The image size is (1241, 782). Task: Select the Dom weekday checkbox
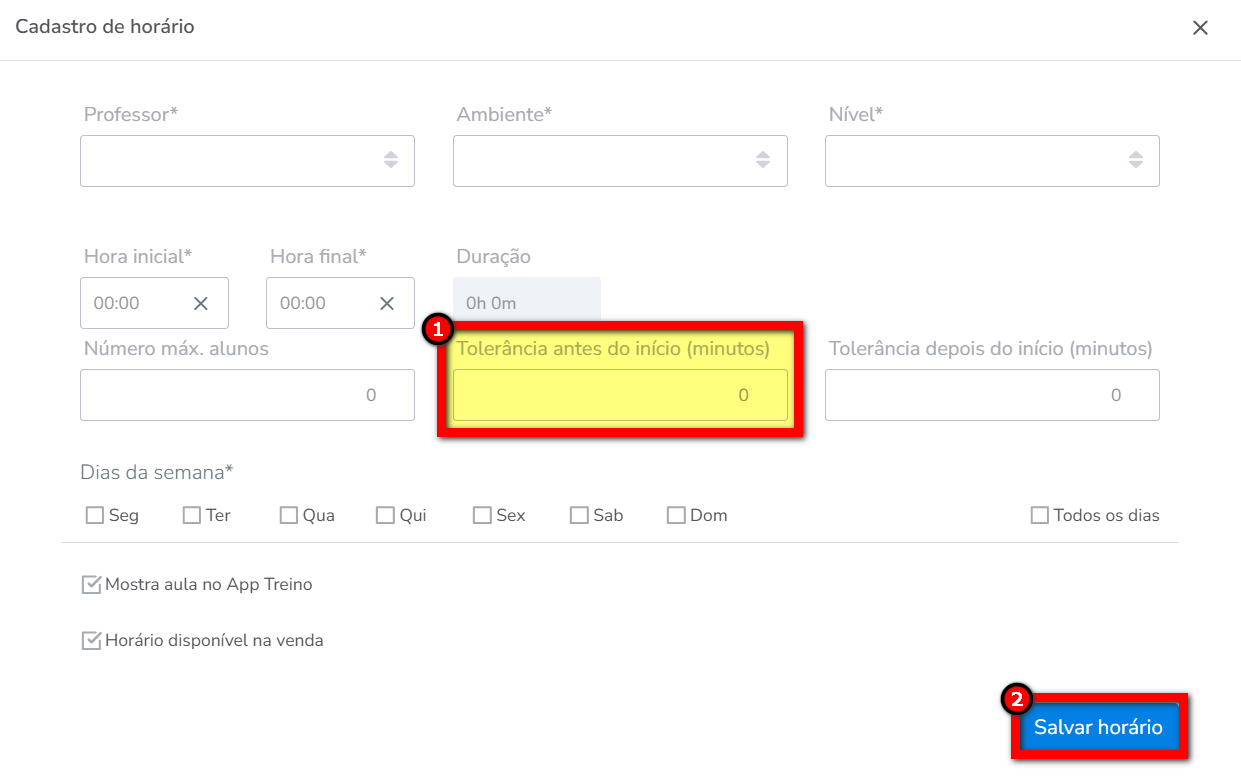pos(676,515)
